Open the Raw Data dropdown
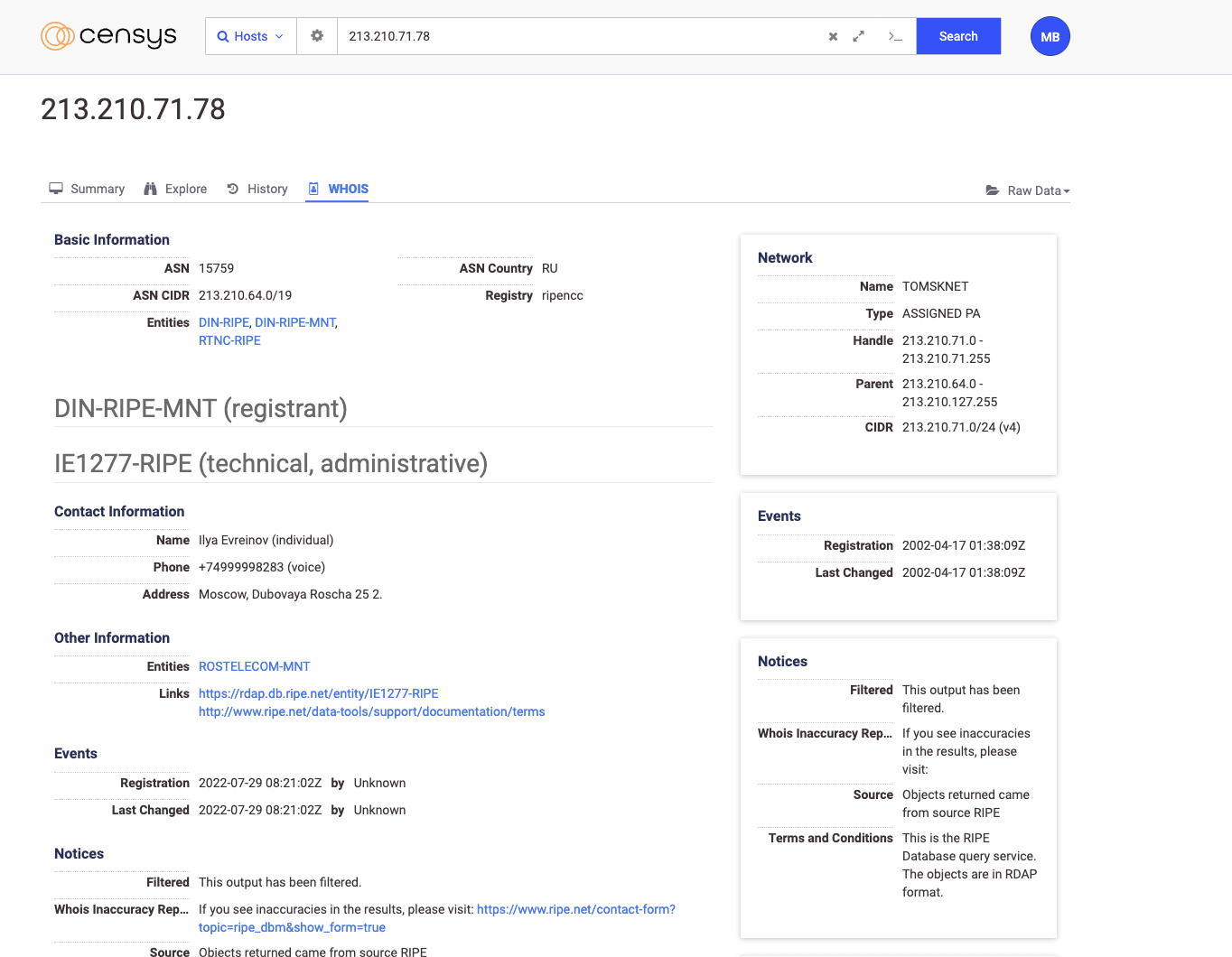Screen dimensions: 1232x957 click(x=1028, y=190)
